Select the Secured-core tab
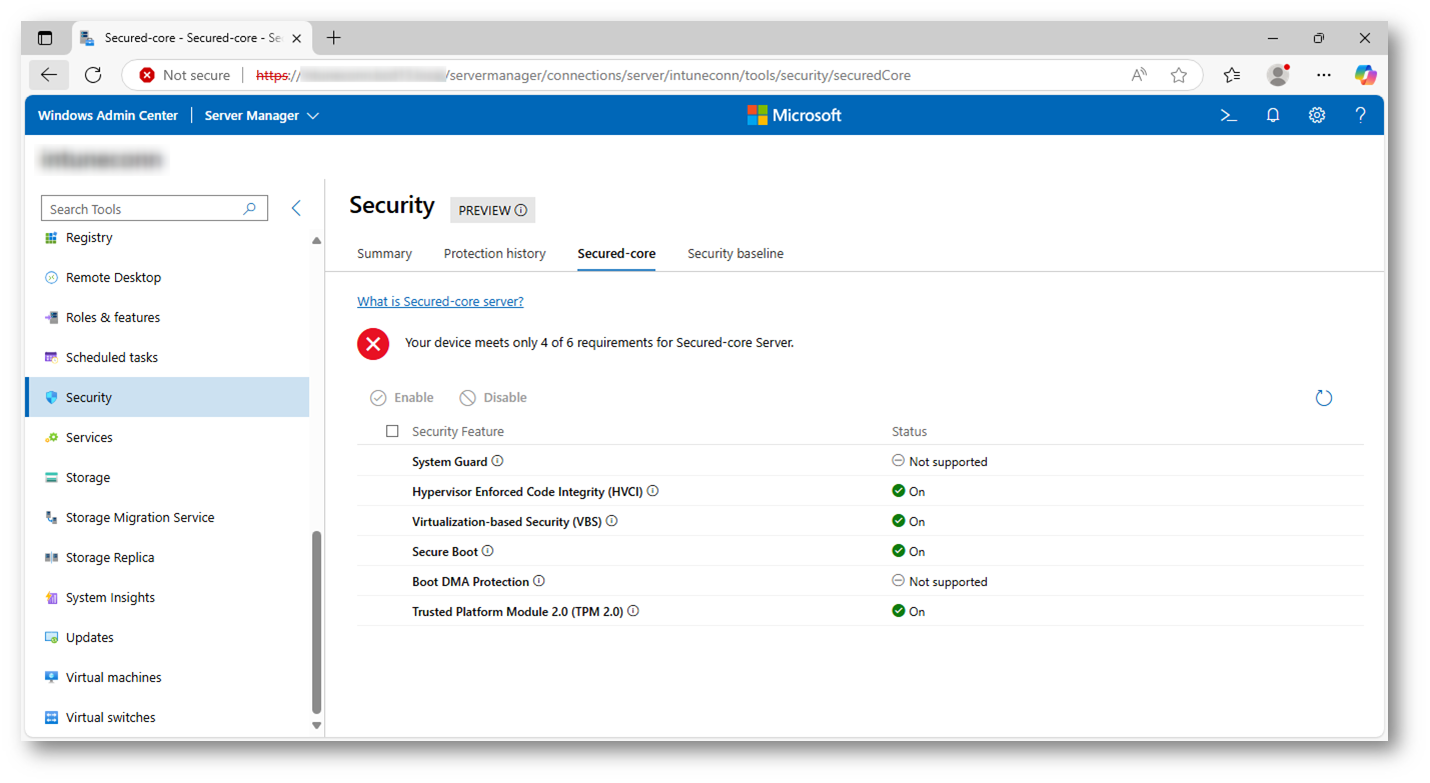1430x783 pixels. coord(617,253)
